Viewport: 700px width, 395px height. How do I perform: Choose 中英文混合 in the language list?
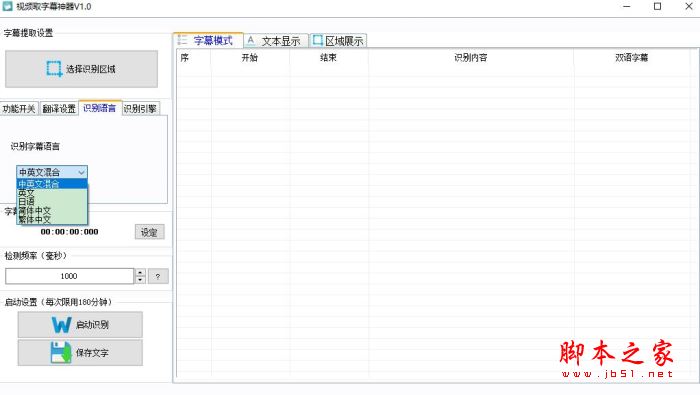[x=52, y=184]
